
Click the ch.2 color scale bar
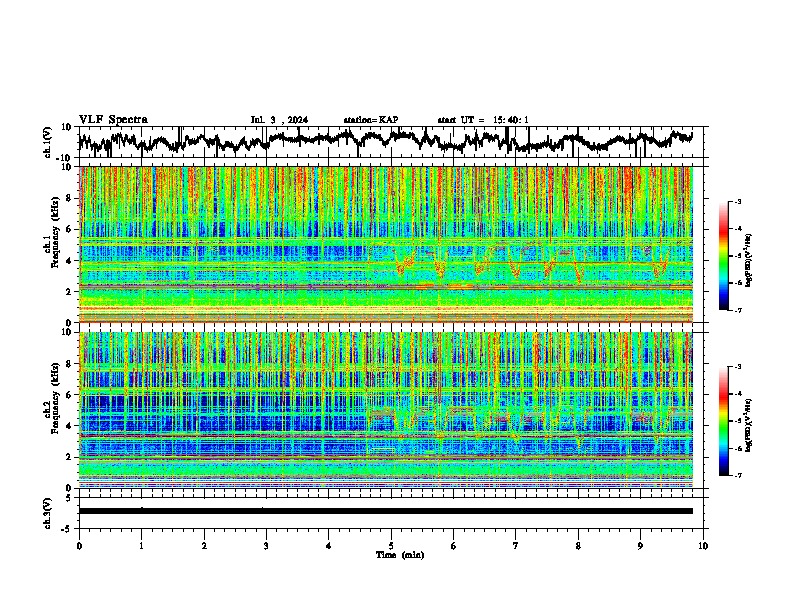click(x=723, y=421)
